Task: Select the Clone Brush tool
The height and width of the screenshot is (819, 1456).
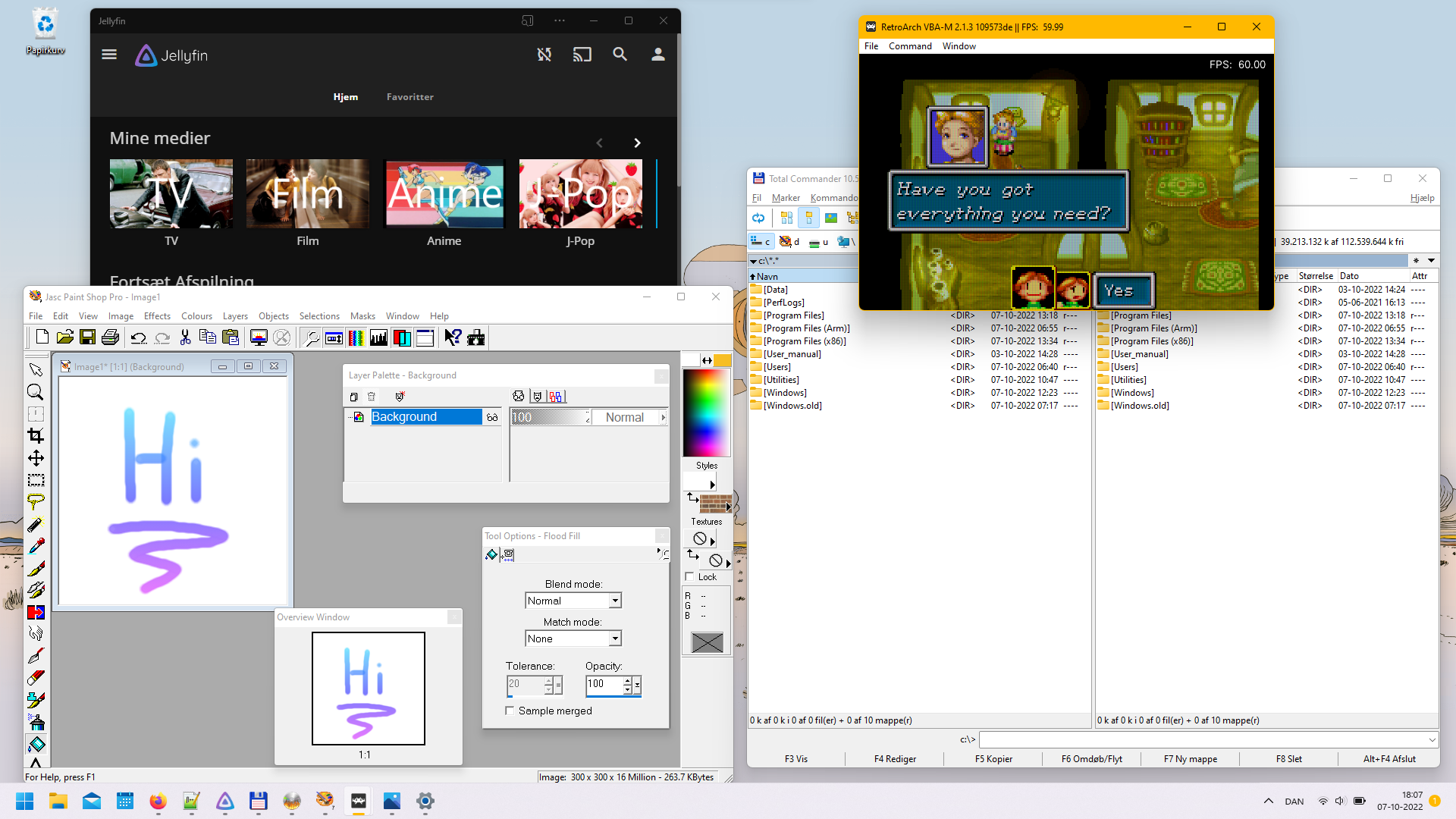Action: click(36, 590)
